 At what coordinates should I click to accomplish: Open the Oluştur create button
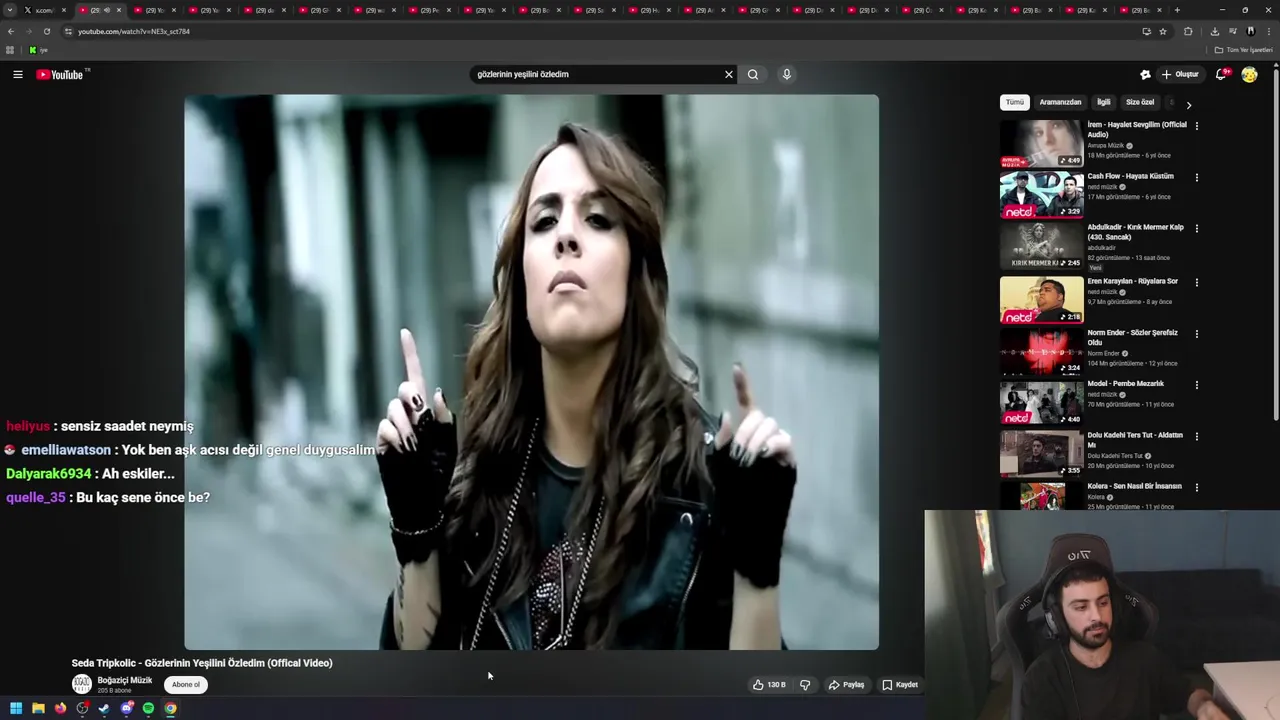(x=1180, y=74)
